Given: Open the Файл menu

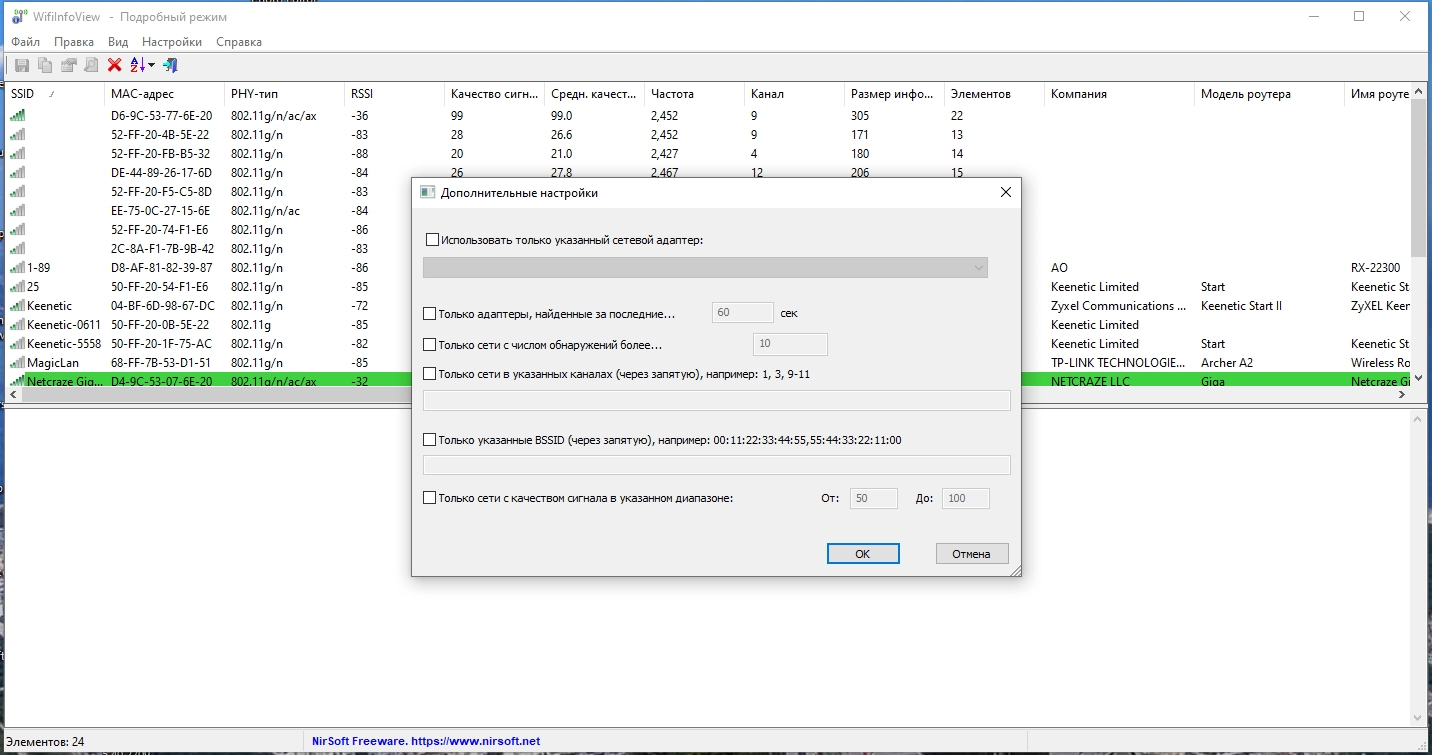Looking at the screenshot, I should tap(26, 42).
